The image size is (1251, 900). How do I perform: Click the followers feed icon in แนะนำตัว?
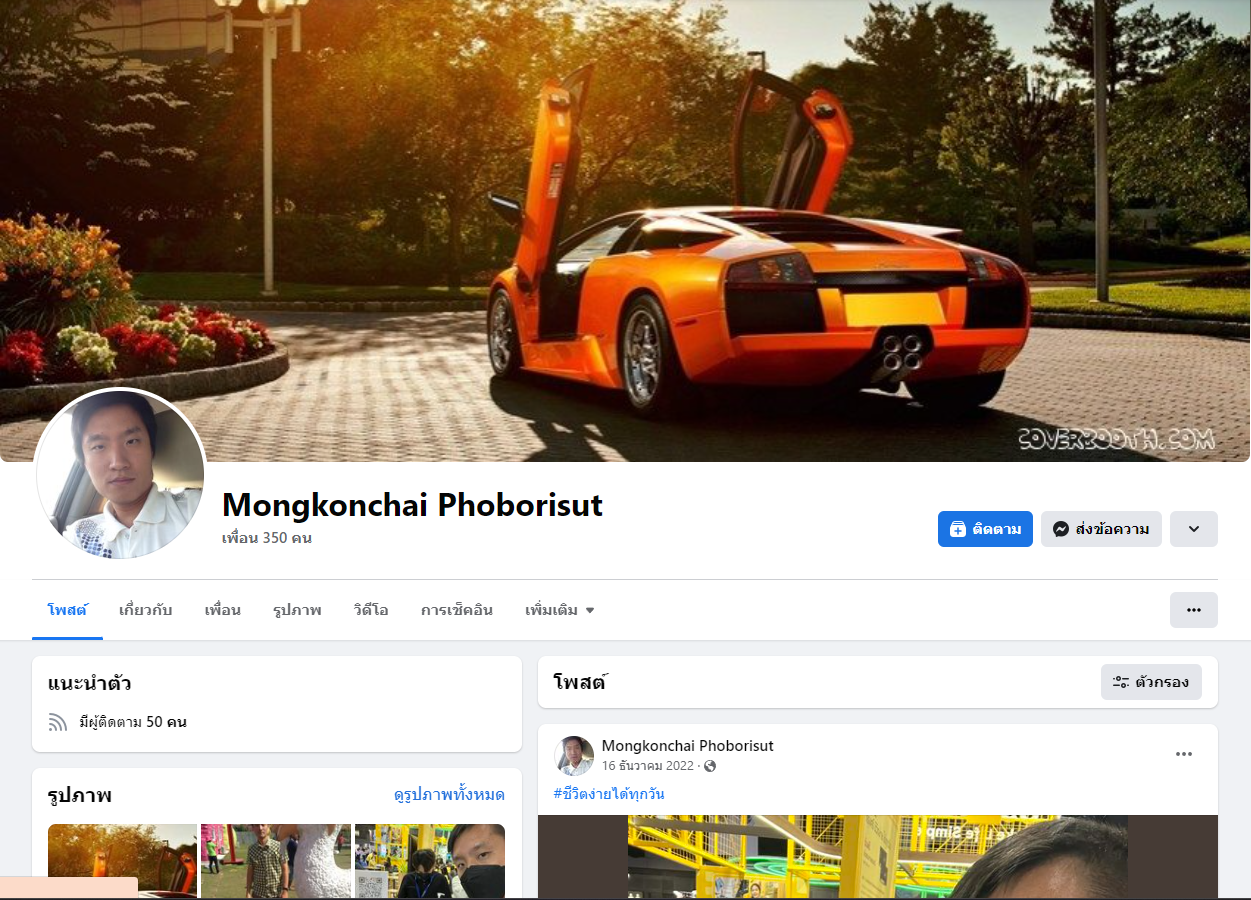coord(58,722)
